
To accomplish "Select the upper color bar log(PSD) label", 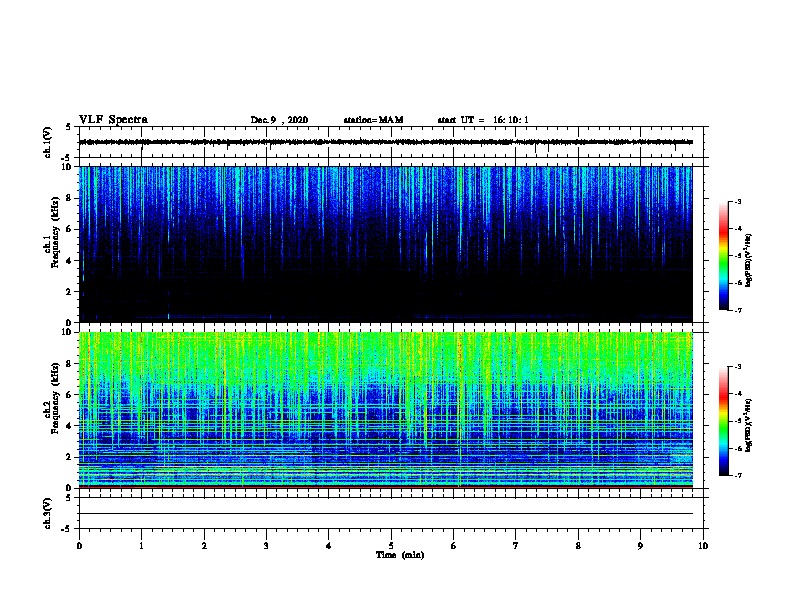I will point(749,260).
